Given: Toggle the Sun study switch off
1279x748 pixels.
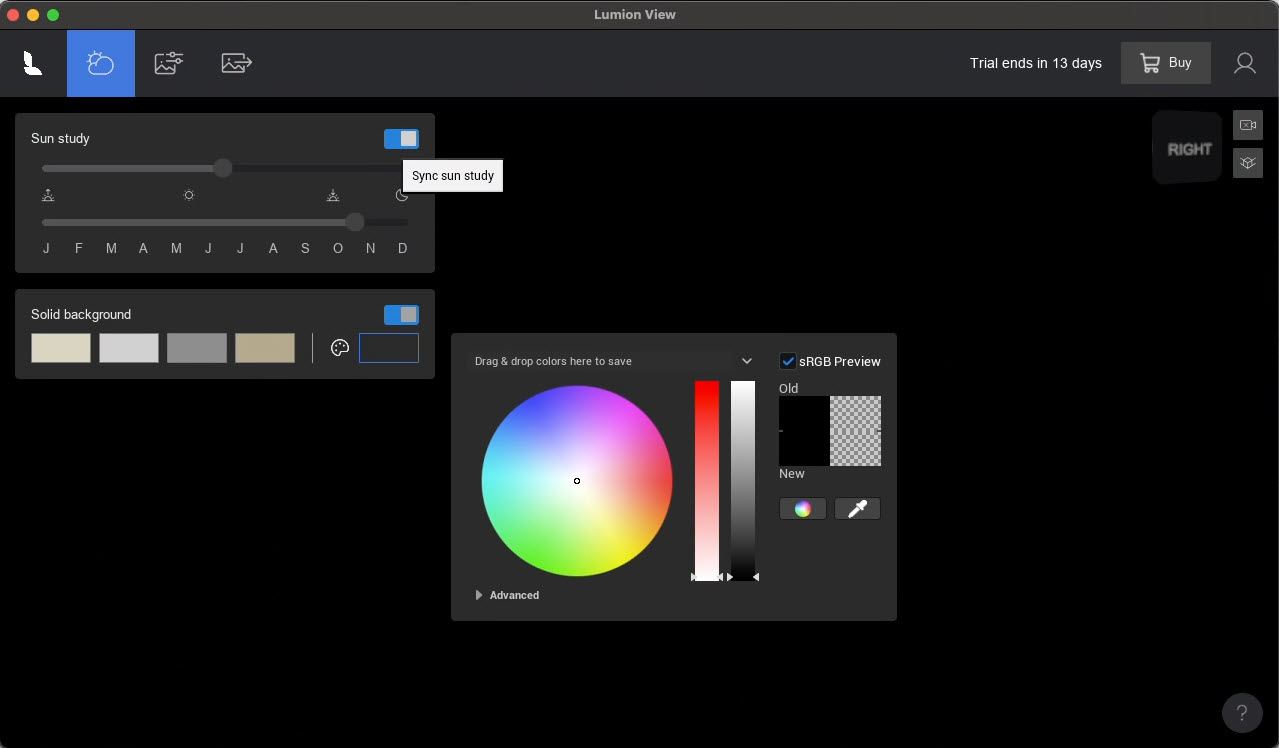Looking at the screenshot, I should click(x=401, y=138).
